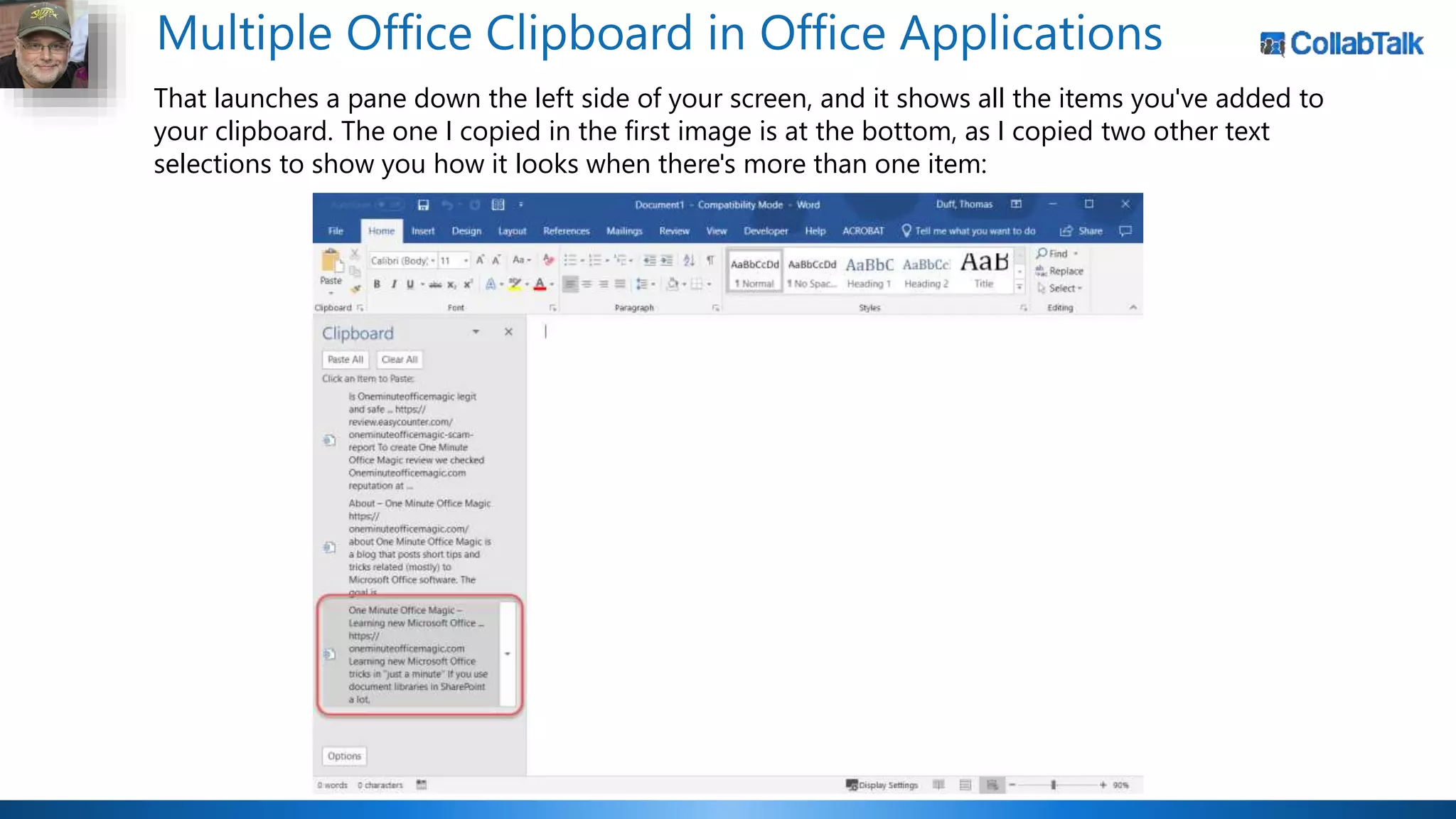The image size is (1456, 819).
Task: Apply Italic formatting
Action: tap(393, 284)
